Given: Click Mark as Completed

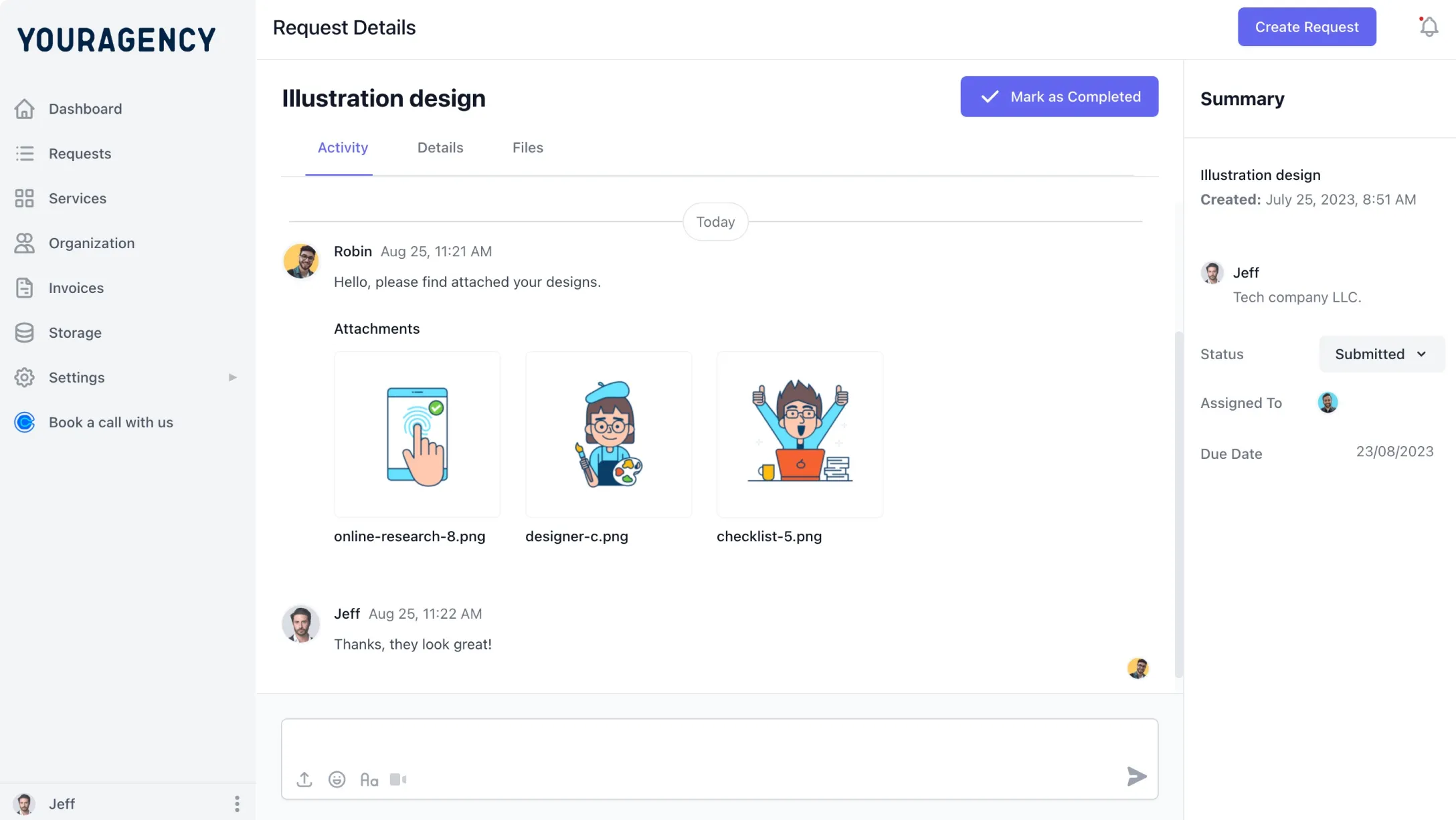Looking at the screenshot, I should pos(1059,96).
